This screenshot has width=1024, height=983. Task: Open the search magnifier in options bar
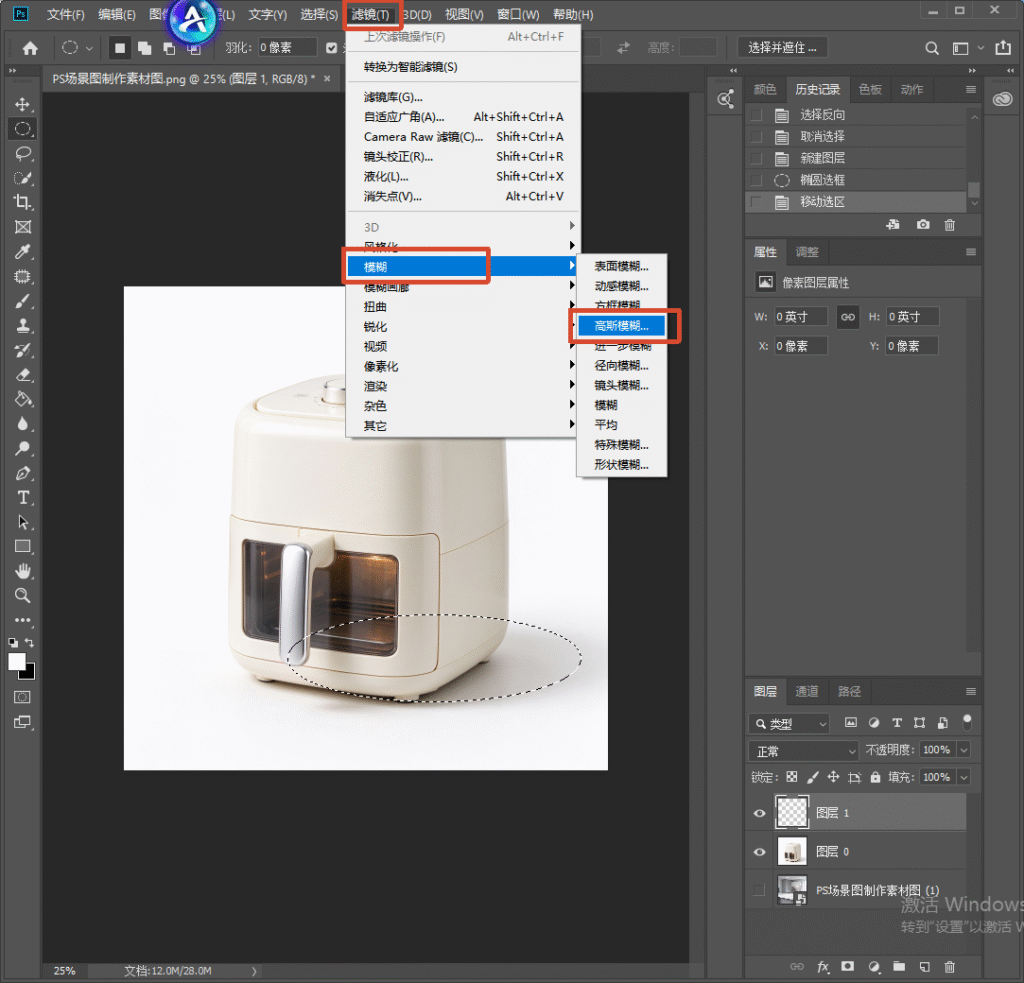(932, 48)
